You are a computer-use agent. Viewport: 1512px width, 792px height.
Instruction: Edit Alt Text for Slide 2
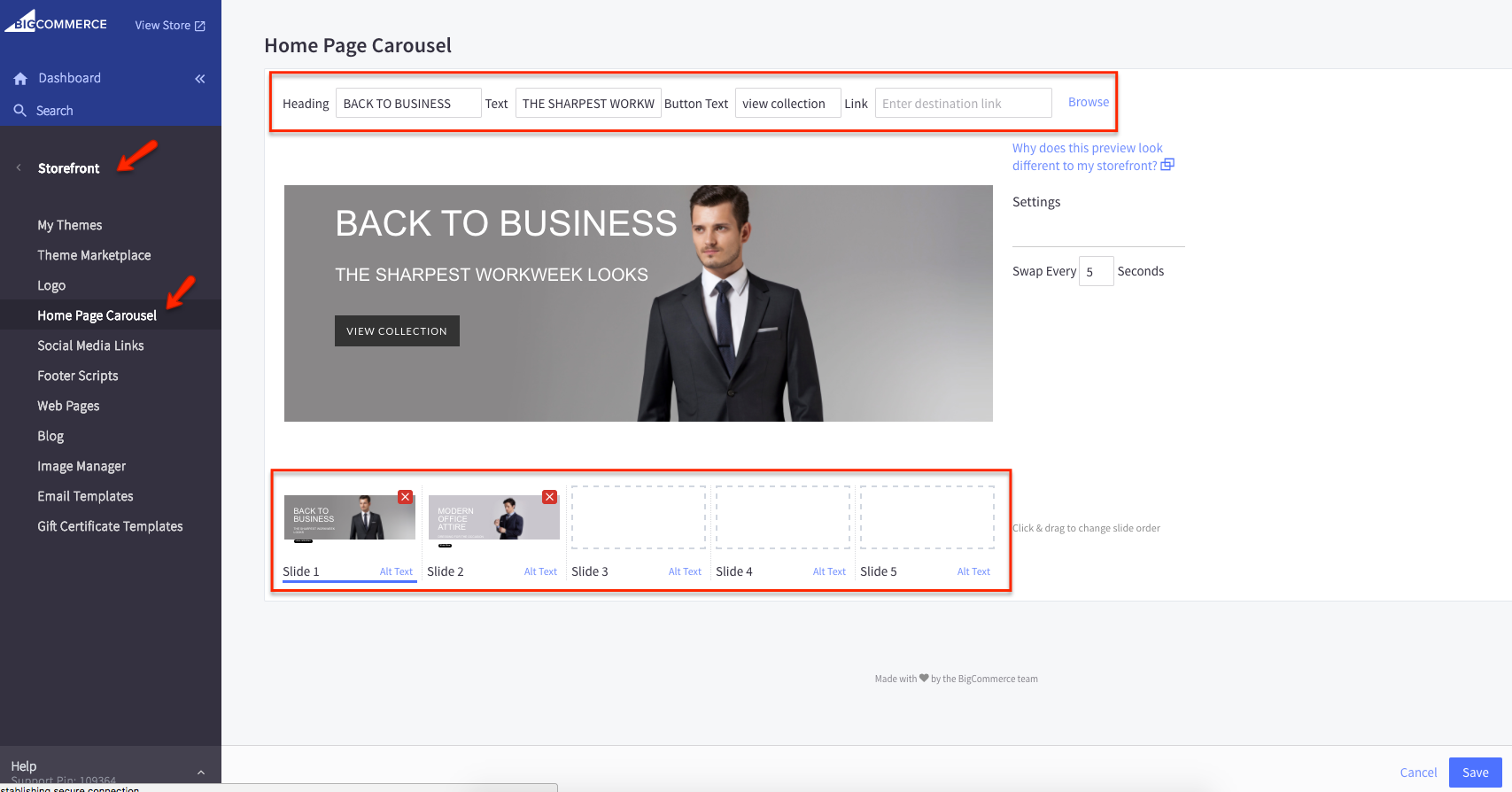pyautogui.click(x=540, y=571)
